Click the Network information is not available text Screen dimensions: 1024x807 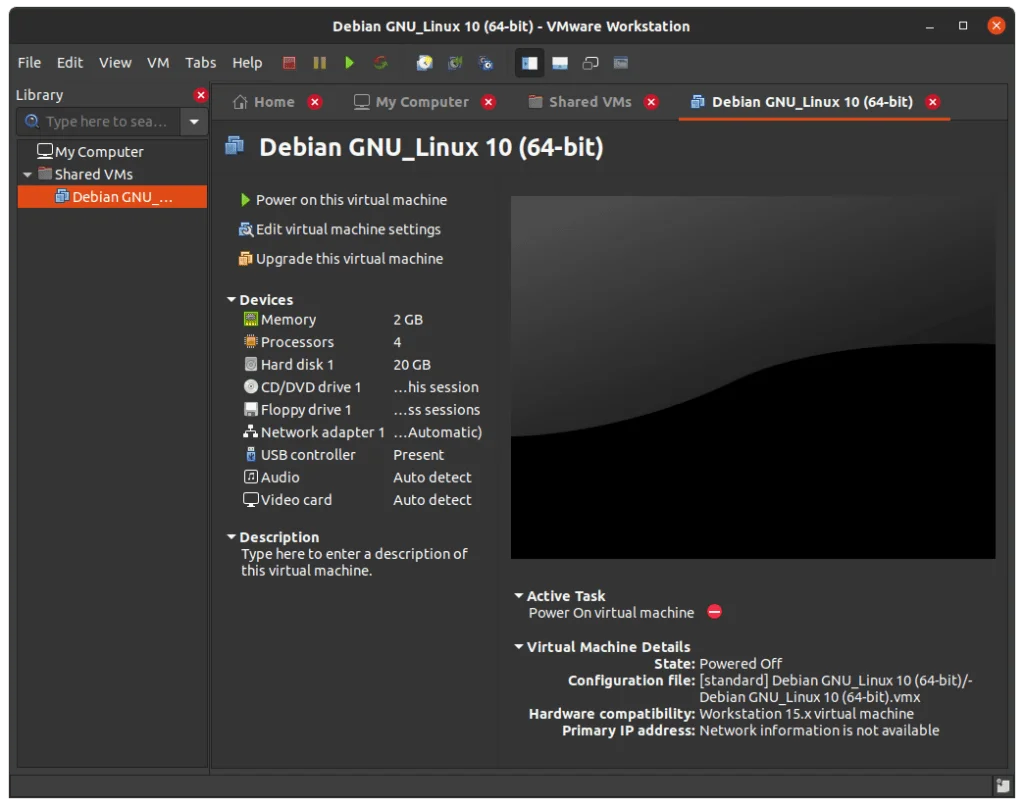coord(819,731)
